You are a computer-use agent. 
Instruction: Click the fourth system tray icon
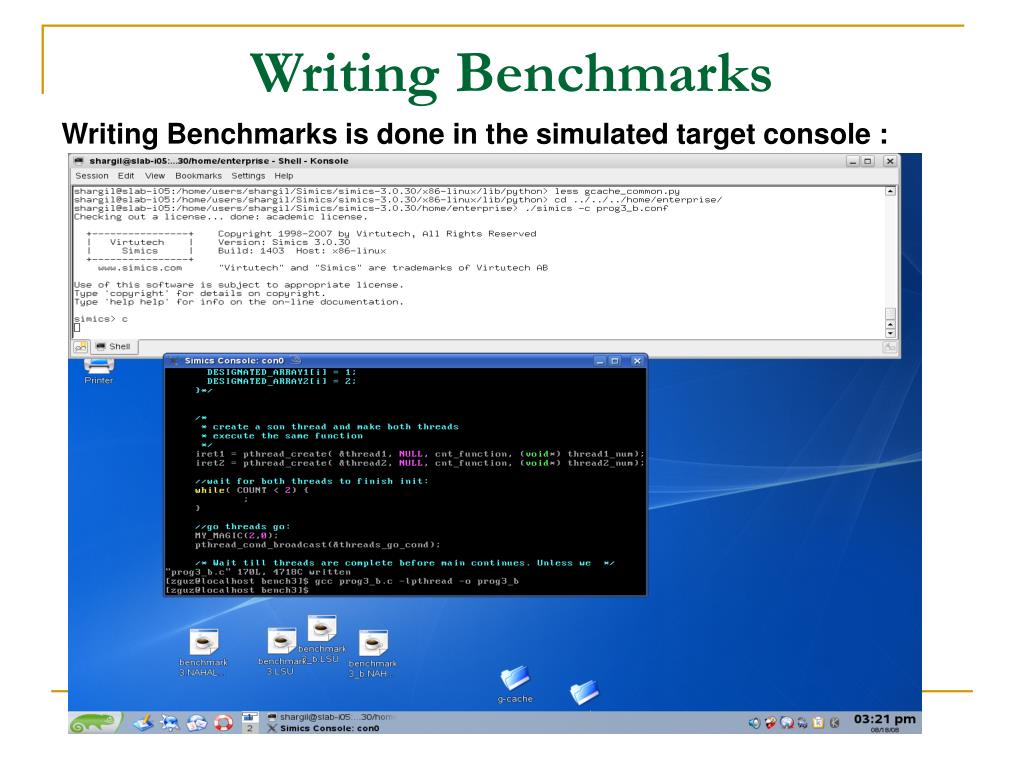pyautogui.click(x=802, y=723)
